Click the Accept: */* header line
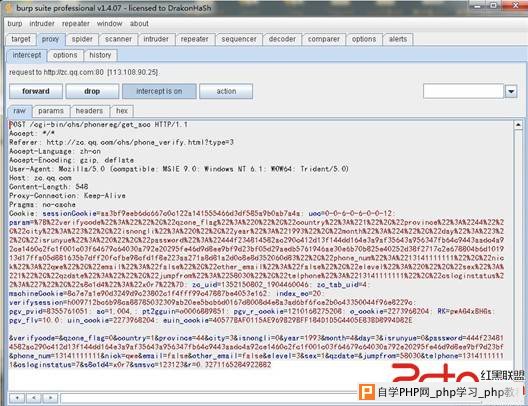The width and height of the screenshot is (528, 406). [x=32, y=133]
